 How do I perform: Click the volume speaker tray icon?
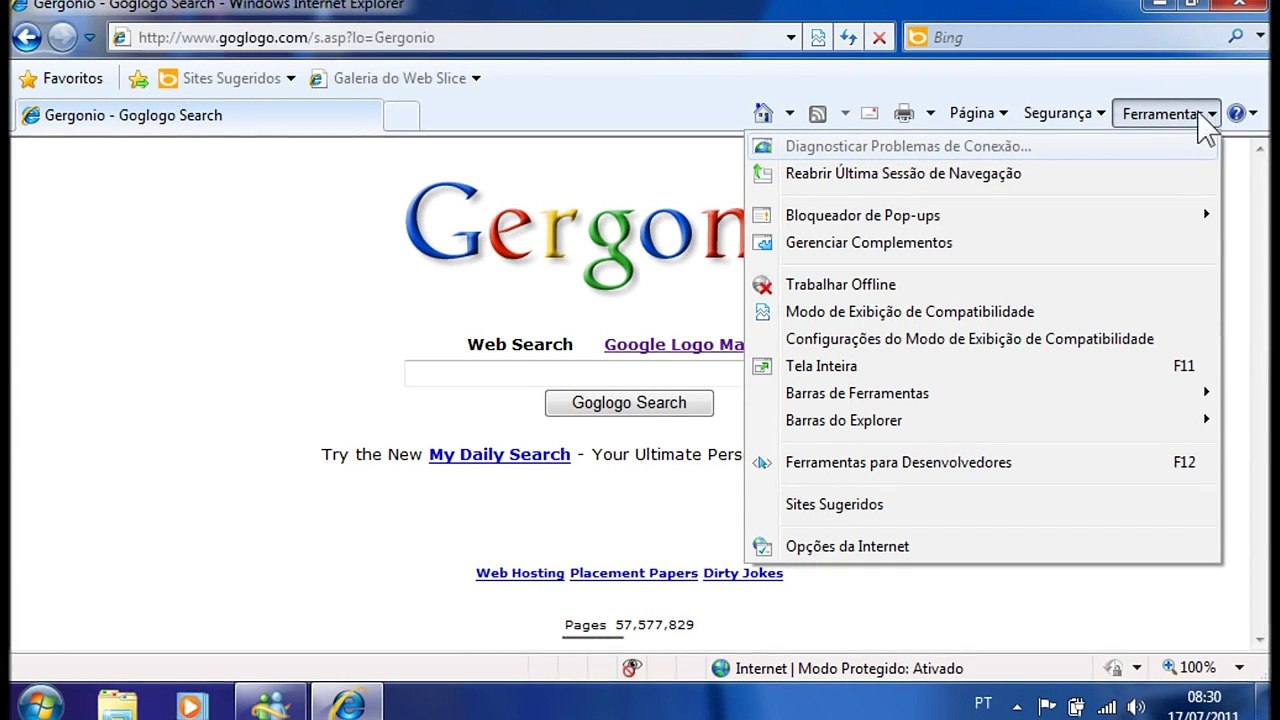coord(1136,706)
